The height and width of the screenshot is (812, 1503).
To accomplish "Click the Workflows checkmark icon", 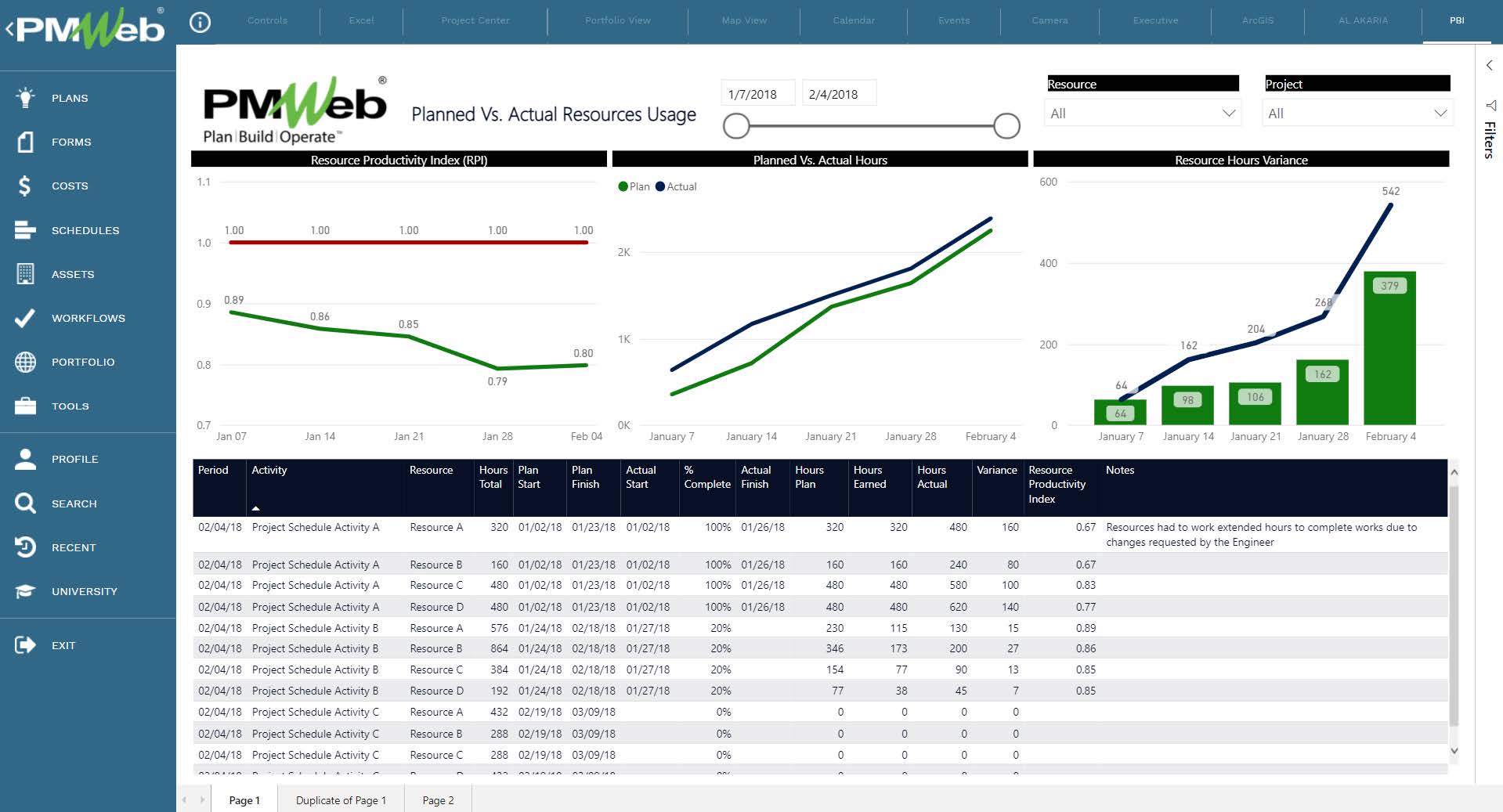I will [25, 318].
